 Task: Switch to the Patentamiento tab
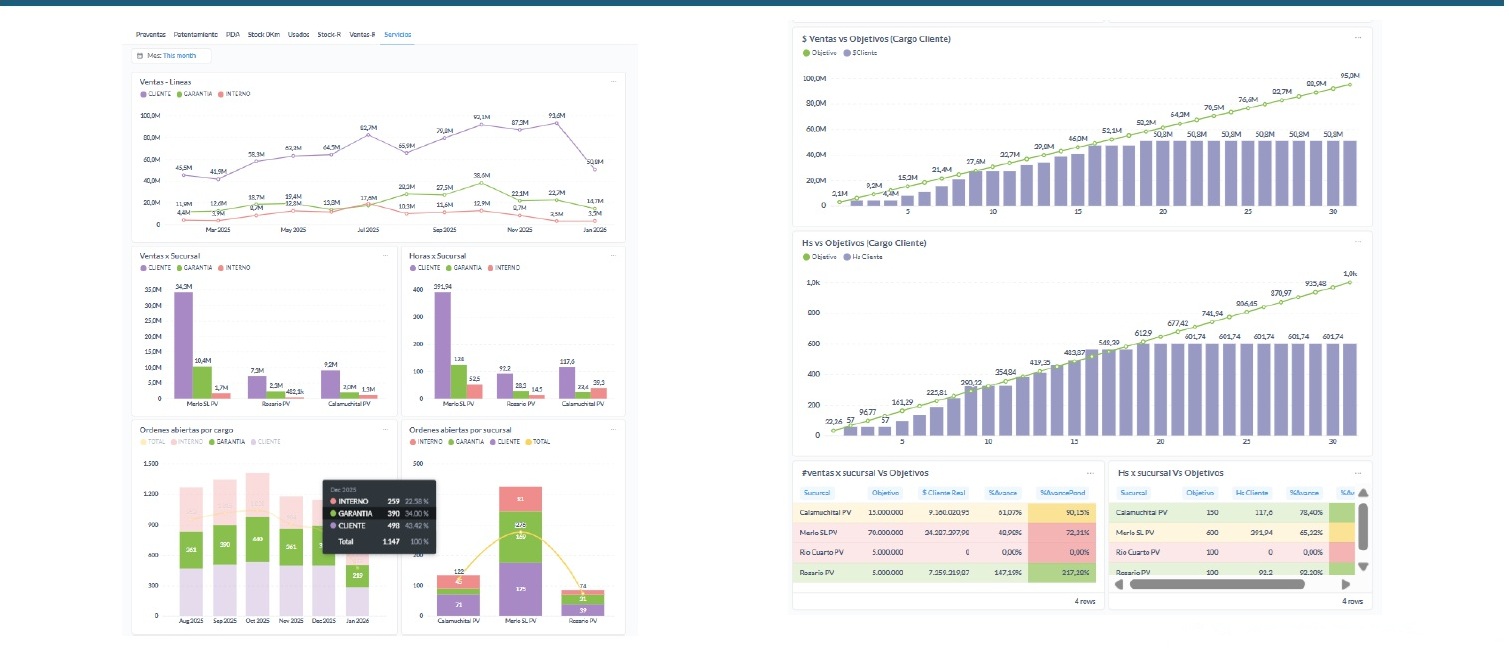click(x=196, y=34)
